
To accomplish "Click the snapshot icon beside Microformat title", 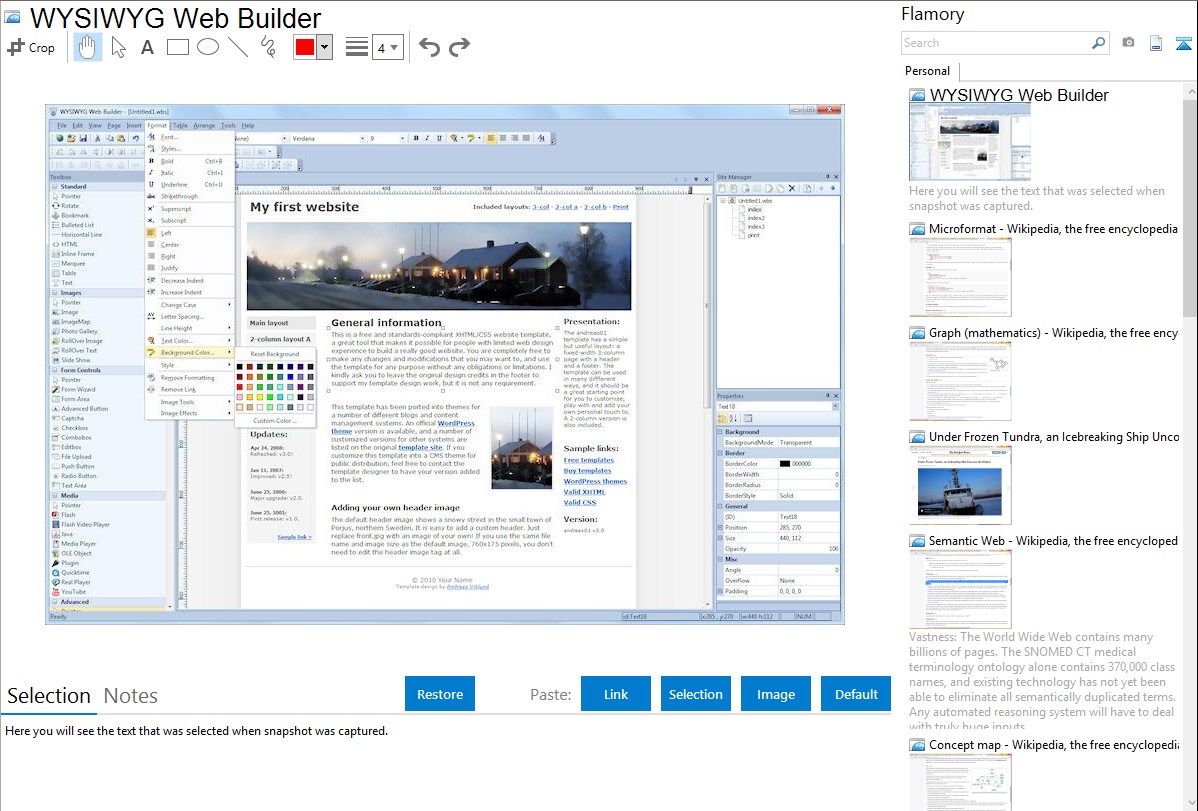I will point(917,229).
